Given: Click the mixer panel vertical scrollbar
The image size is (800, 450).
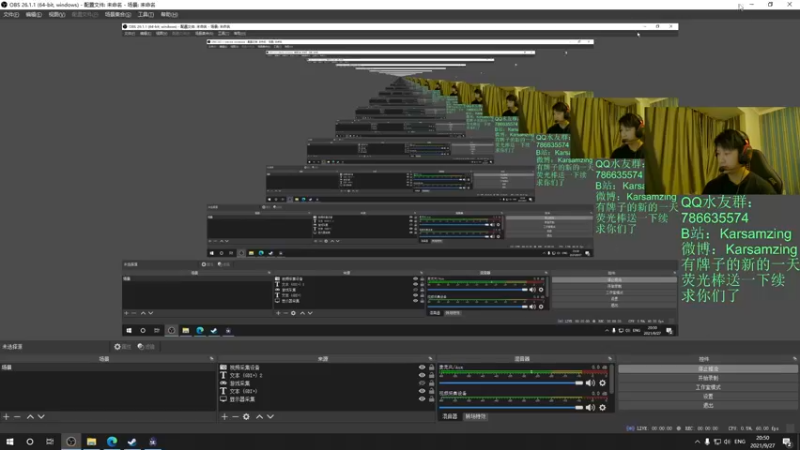Looking at the screenshot, I should (x=612, y=379).
